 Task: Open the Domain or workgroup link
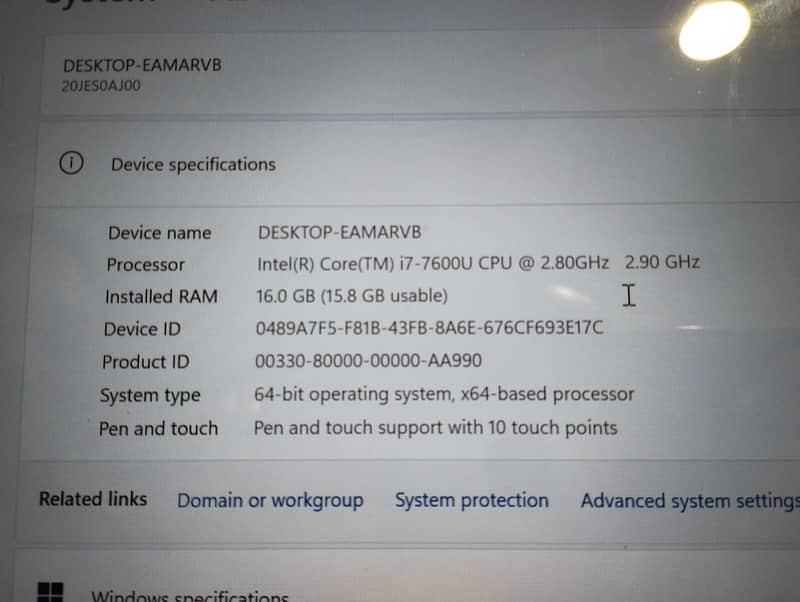(270, 500)
